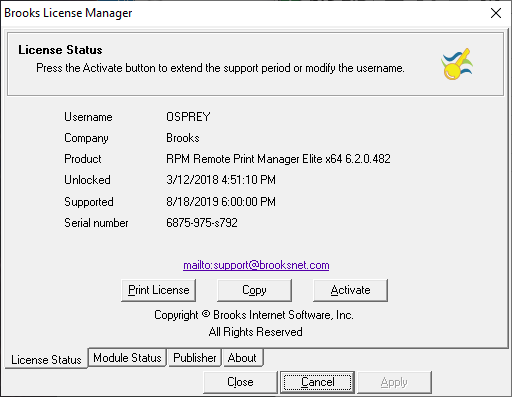Select the License Status tab
The height and width of the screenshot is (397, 512).
[46, 359]
